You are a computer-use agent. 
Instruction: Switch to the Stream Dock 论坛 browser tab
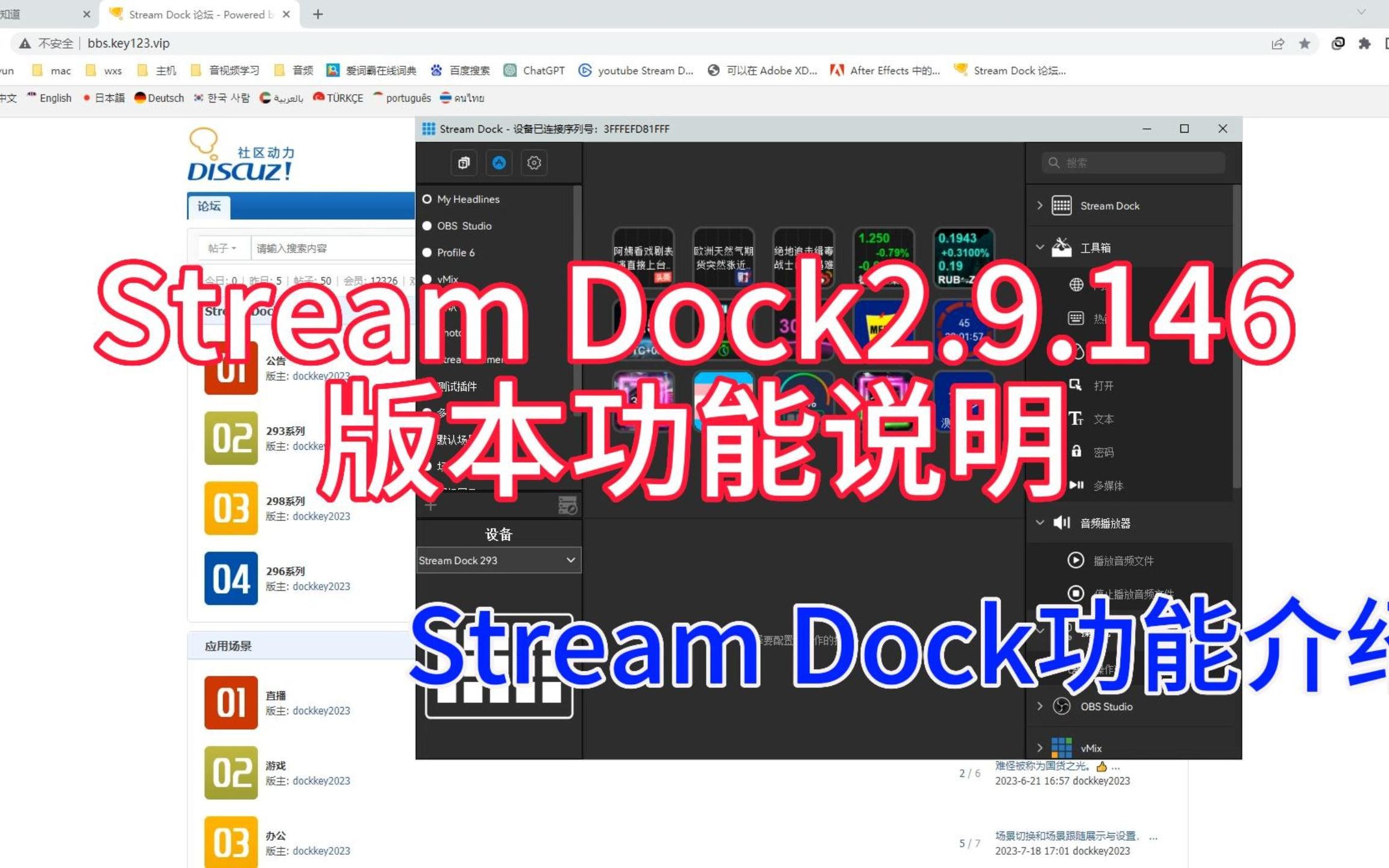[x=201, y=14]
